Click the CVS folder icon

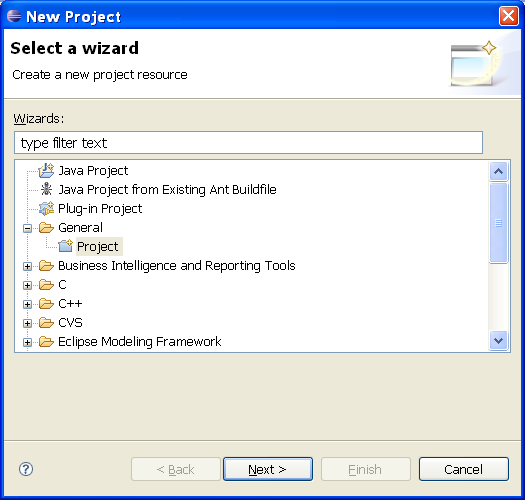click(x=46, y=323)
